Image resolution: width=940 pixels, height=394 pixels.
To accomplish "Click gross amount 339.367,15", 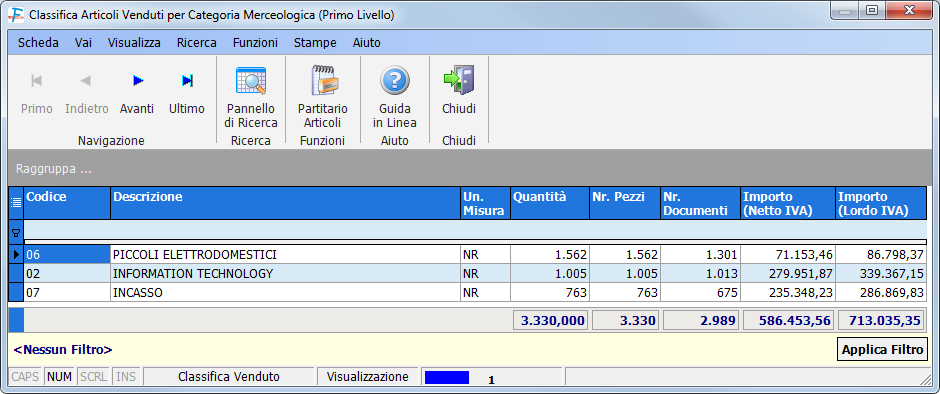I will click(881, 273).
